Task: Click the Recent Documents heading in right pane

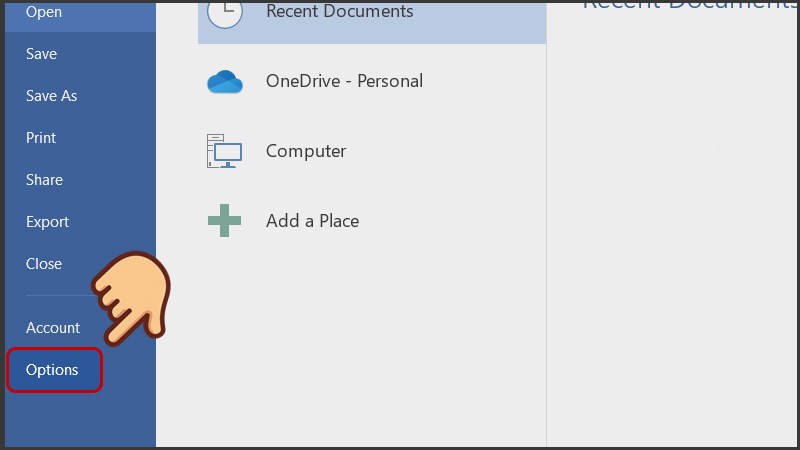Action: click(690, 5)
